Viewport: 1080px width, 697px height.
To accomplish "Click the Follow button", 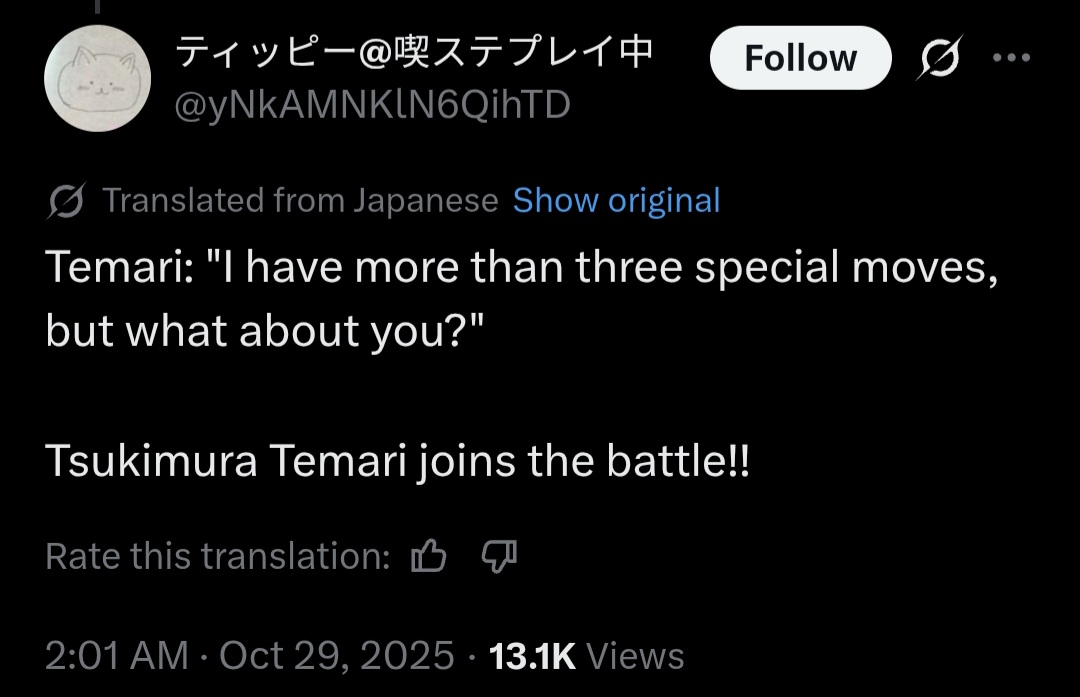I will 800,58.
